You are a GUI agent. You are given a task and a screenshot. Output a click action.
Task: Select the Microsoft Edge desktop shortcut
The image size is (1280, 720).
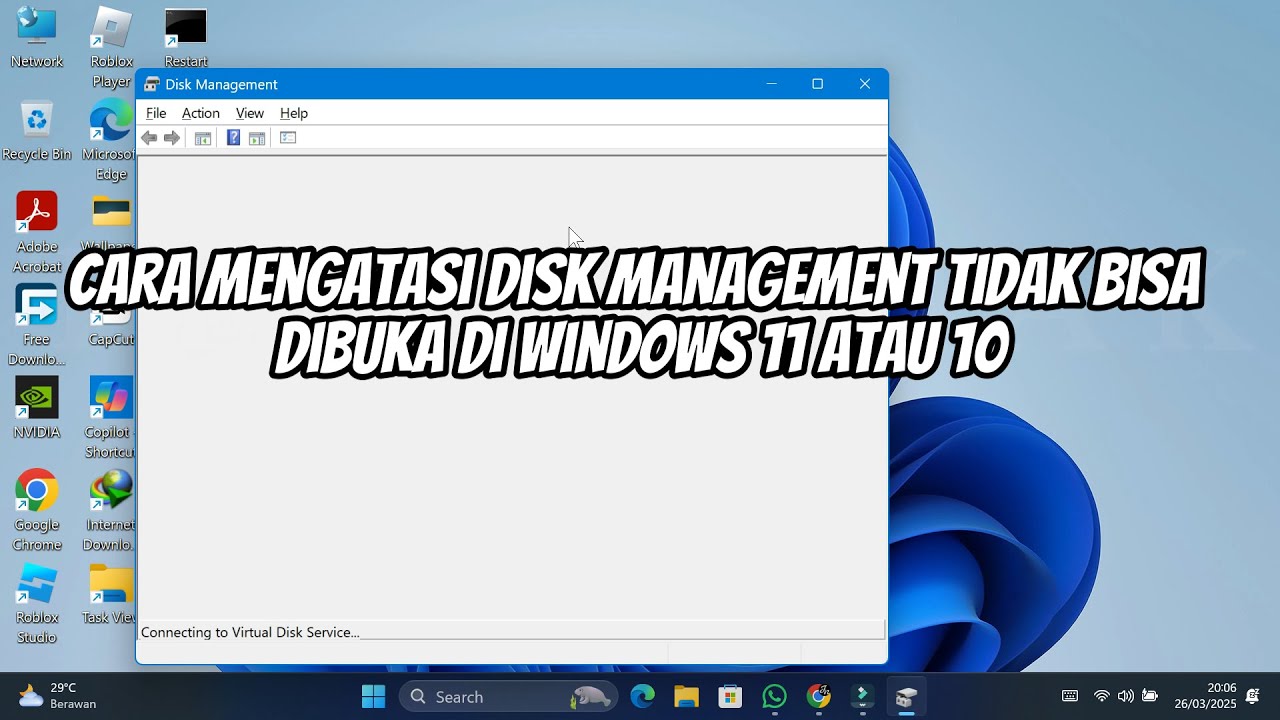110,141
